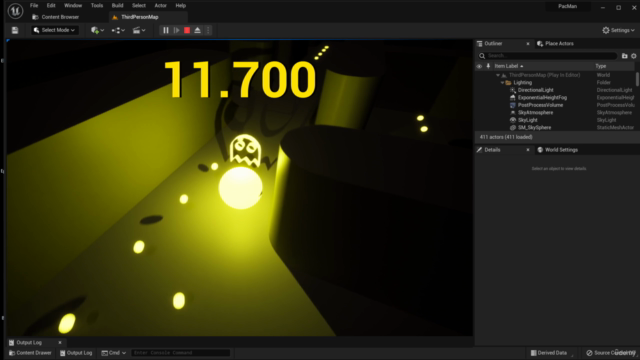Screen dimensions: 640x360
Task: Close the Outliner tab
Action: 528,44
